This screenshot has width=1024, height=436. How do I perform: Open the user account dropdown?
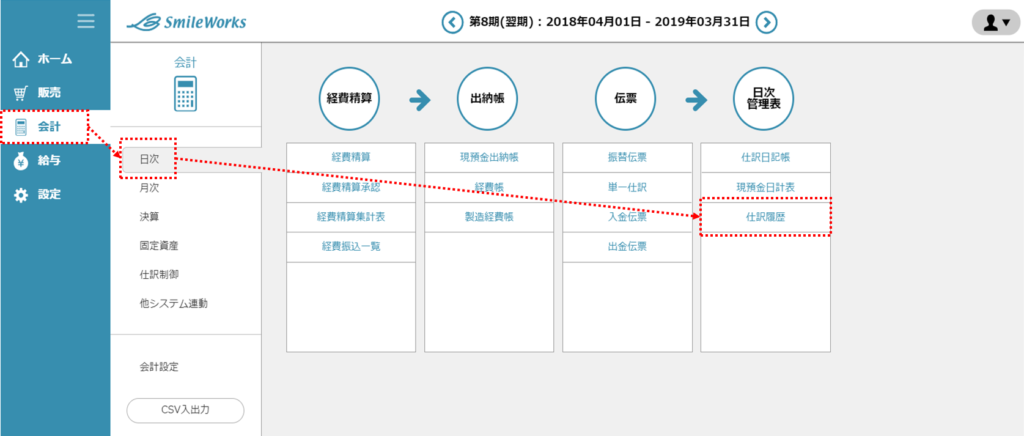click(996, 23)
